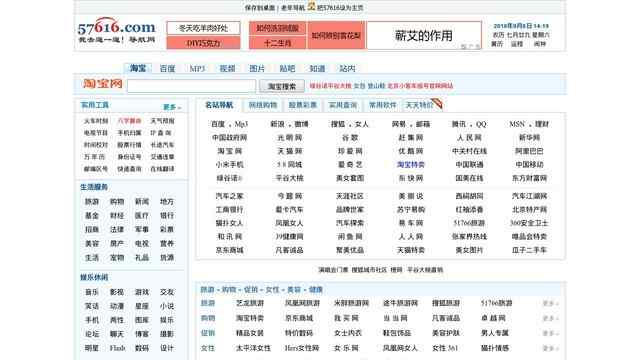Open the 谷歌 link
Viewport: 640px width, 360px height.
(x=350, y=138)
